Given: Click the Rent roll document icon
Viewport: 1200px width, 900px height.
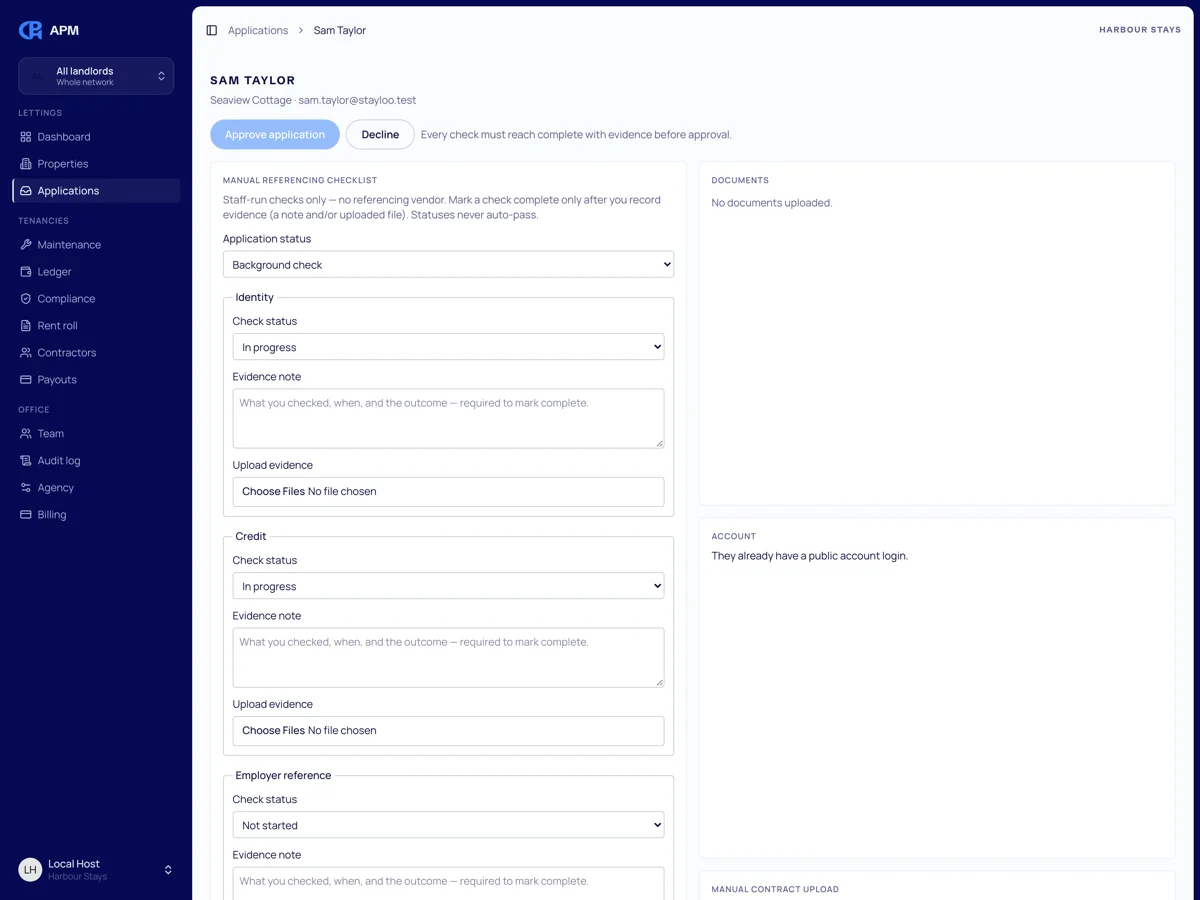Looking at the screenshot, I should click(x=26, y=326).
